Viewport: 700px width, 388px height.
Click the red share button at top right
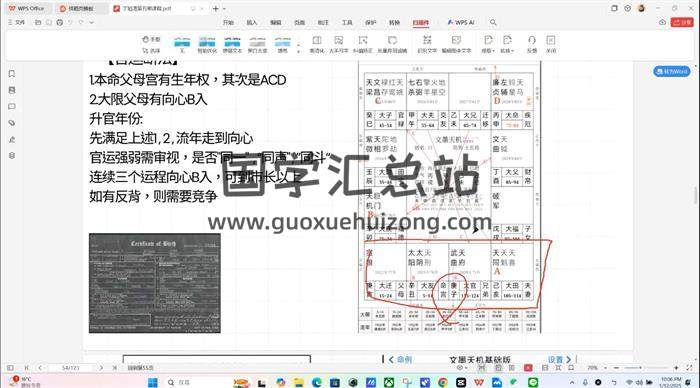point(682,22)
